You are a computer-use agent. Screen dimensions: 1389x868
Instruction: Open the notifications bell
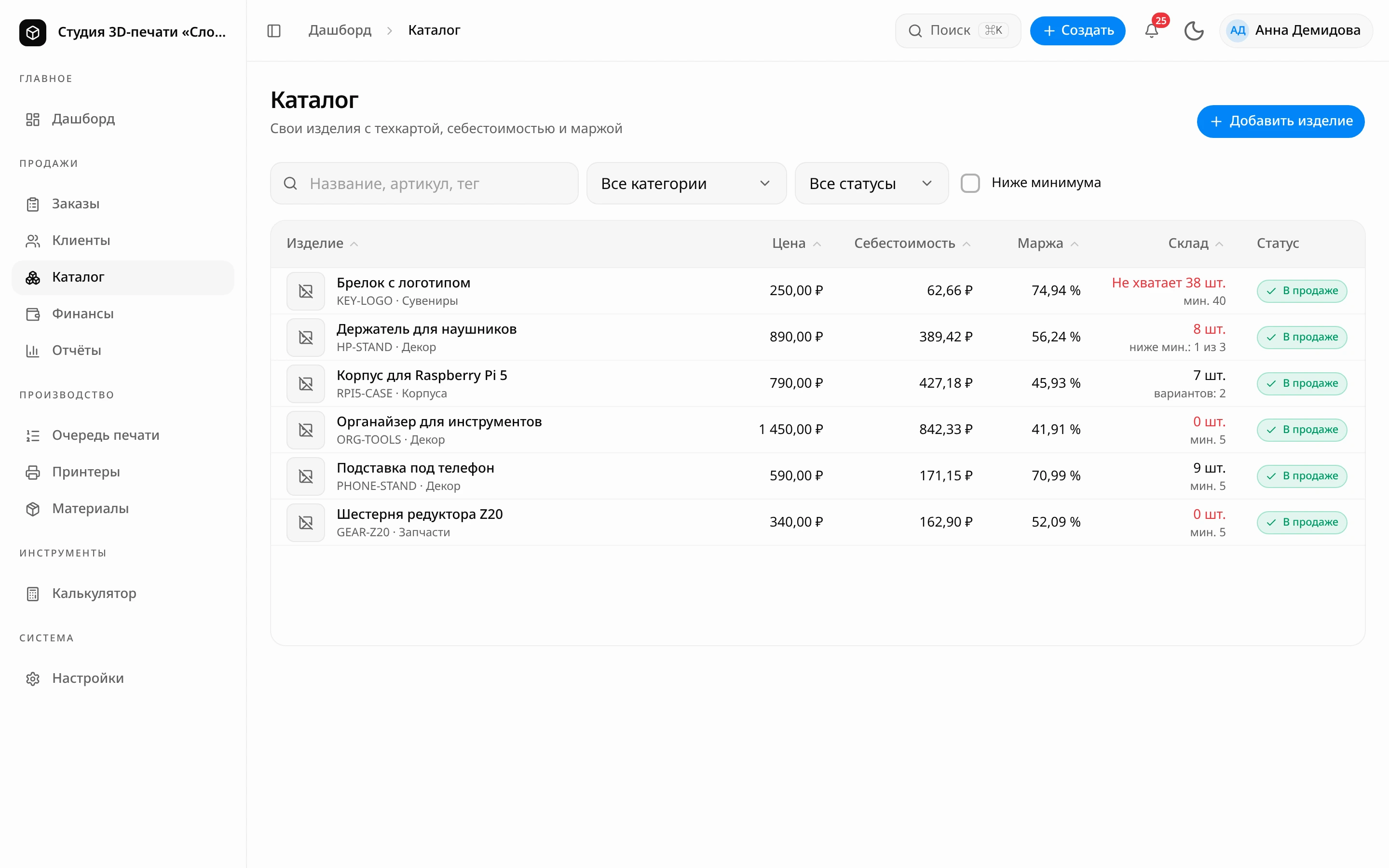(x=1151, y=30)
